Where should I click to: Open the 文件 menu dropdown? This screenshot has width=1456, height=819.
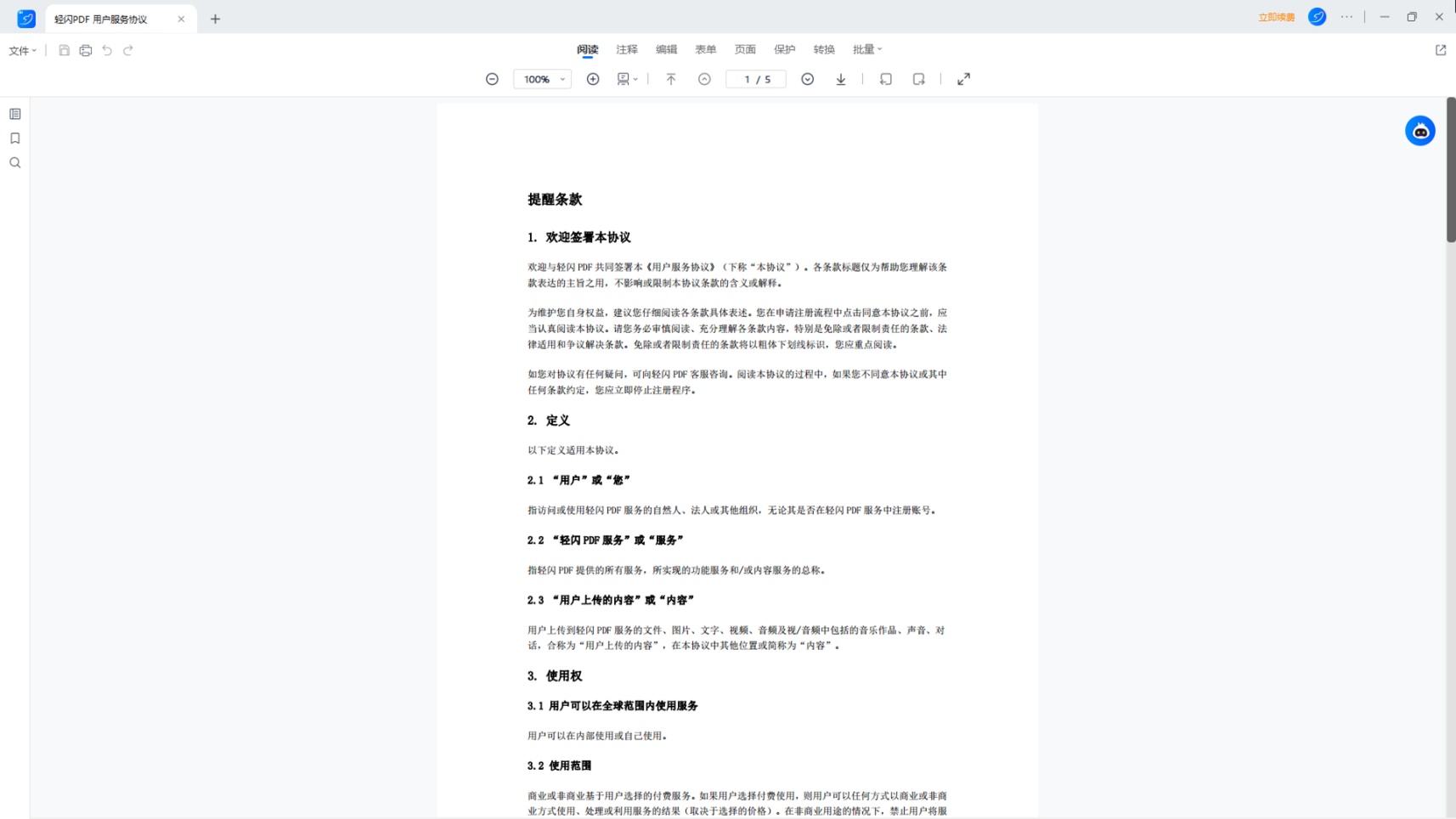23,51
